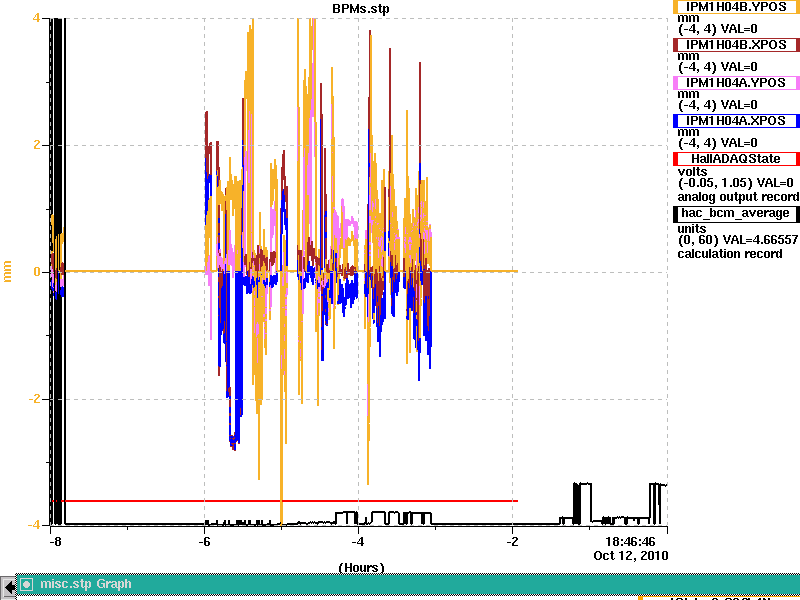Viewport: 800px width, 600px height.
Task: Click the y-axis tick label -2
Action: point(35,398)
